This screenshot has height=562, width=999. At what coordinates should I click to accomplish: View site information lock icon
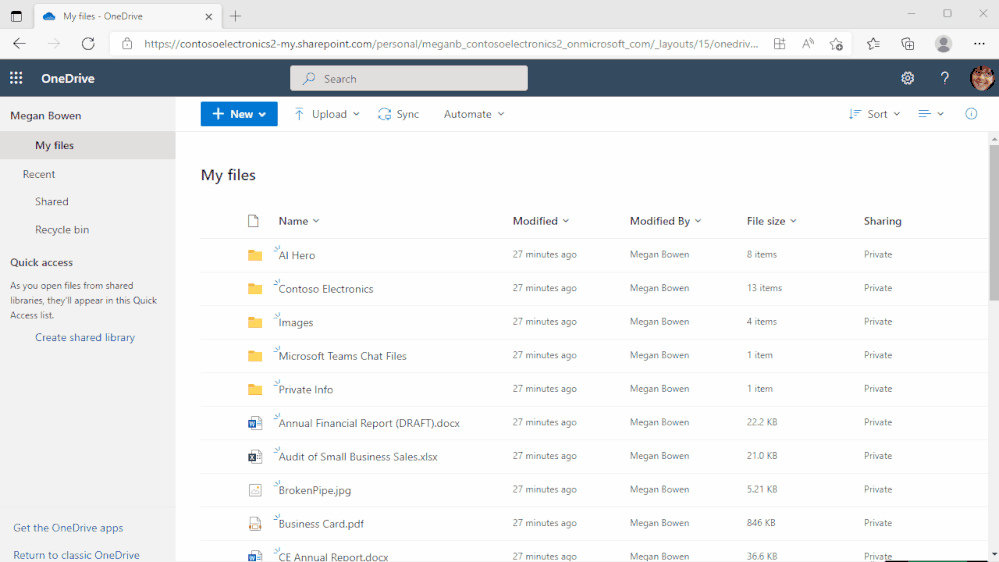pyautogui.click(x=127, y=44)
